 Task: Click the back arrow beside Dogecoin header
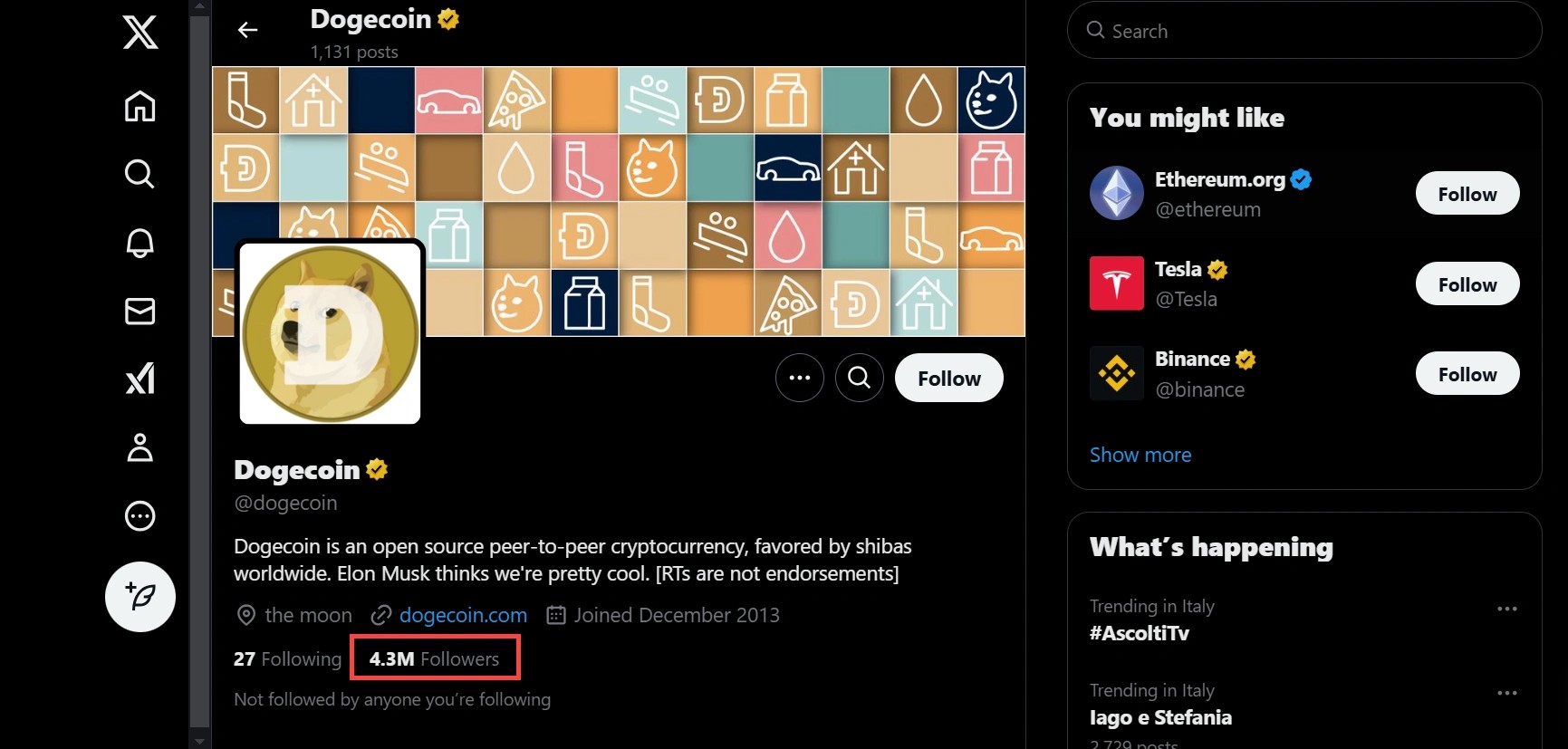pyautogui.click(x=247, y=31)
